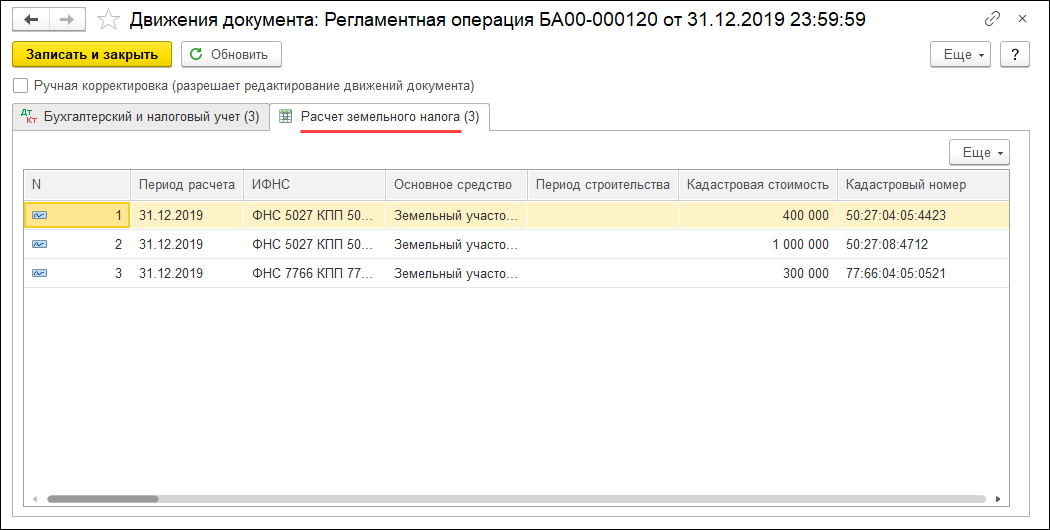
Task: Click the Обновить refresh button
Action: click(x=231, y=54)
